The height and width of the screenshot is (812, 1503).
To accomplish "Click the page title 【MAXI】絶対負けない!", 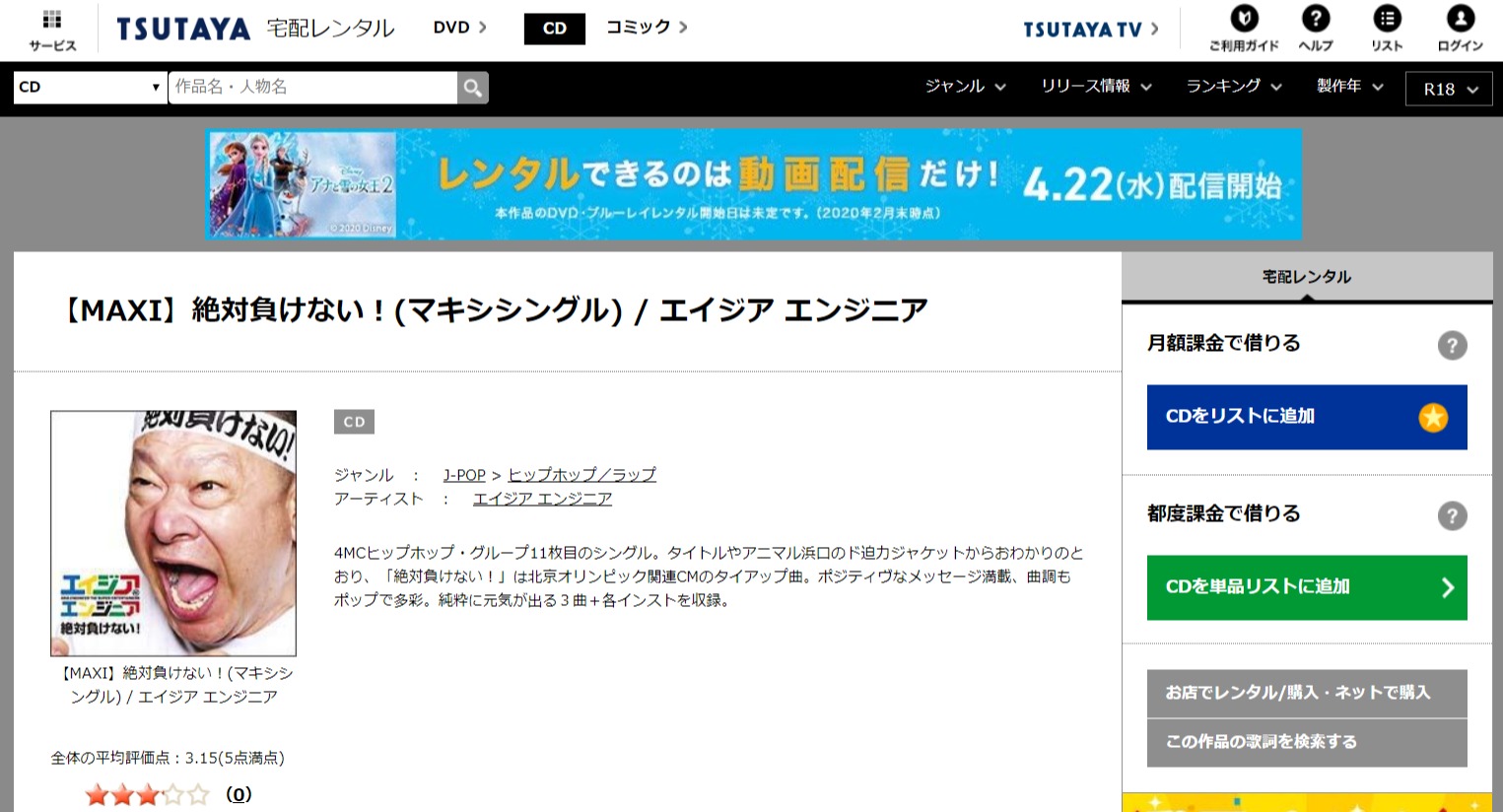I will pos(493,310).
